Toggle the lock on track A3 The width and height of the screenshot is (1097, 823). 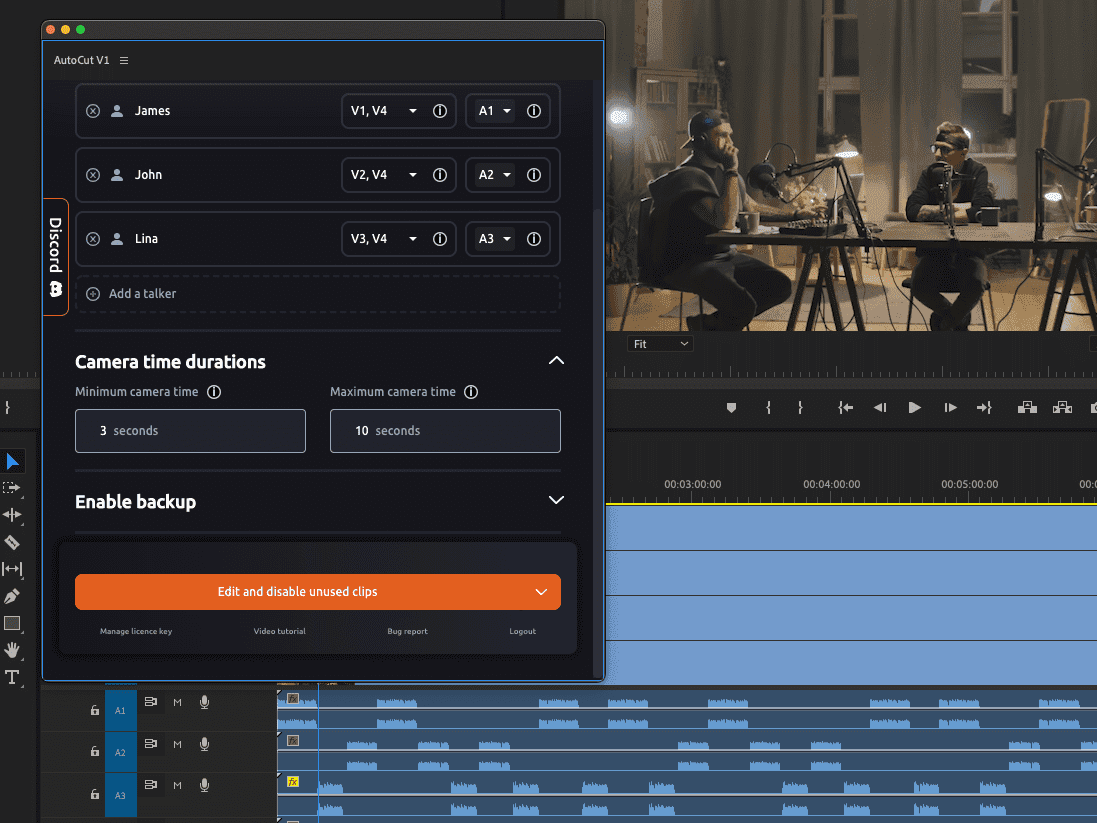coord(94,795)
